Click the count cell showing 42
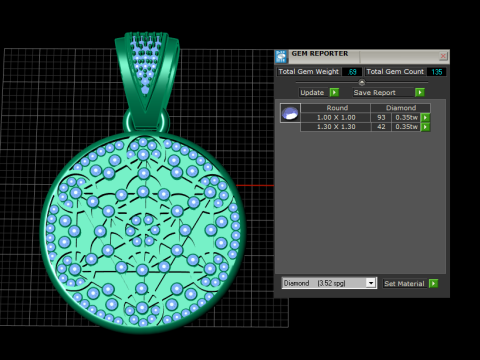Viewport: 480px width, 360px height. (x=381, y=127)
